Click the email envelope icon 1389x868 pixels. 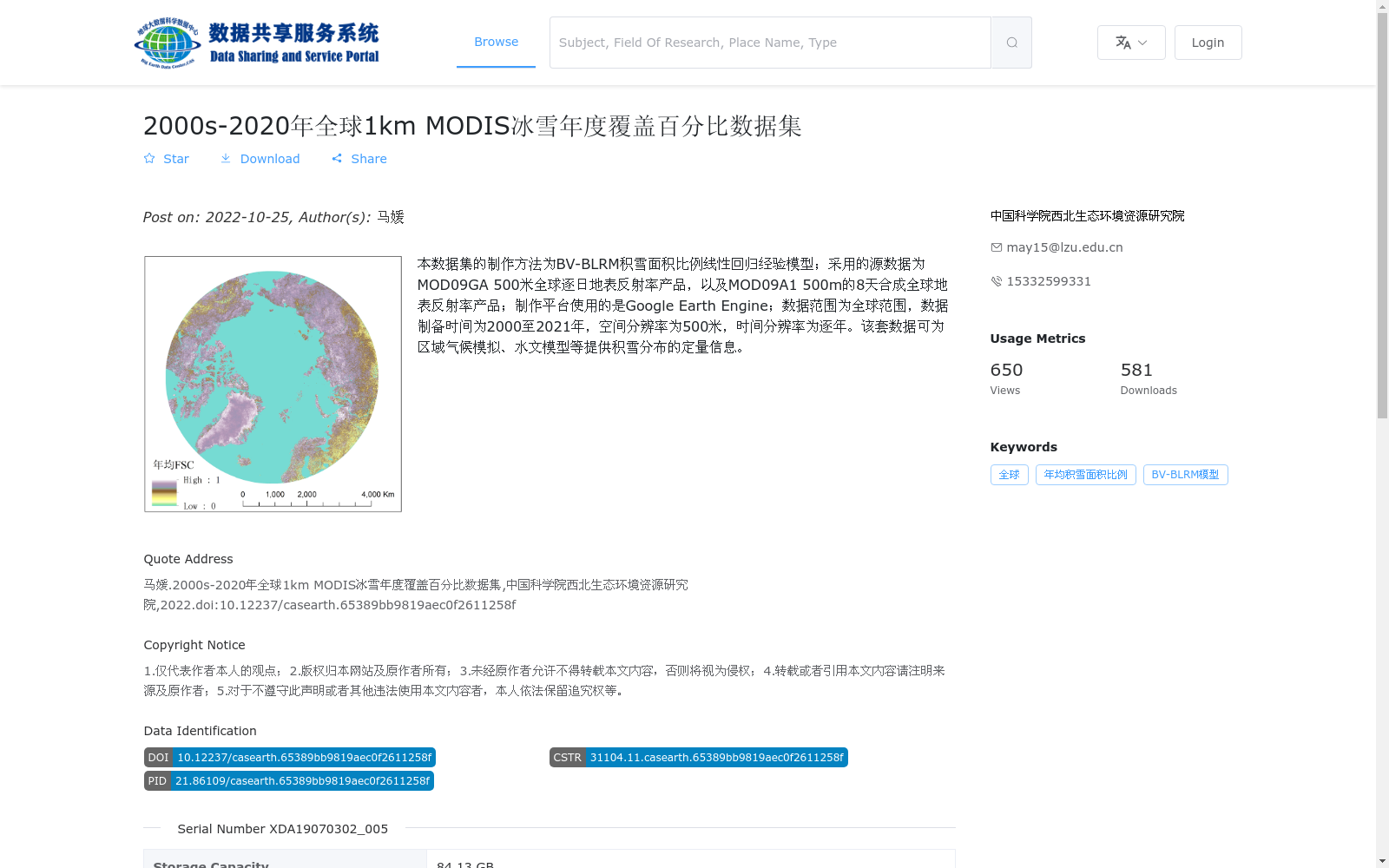click(996, 247)
